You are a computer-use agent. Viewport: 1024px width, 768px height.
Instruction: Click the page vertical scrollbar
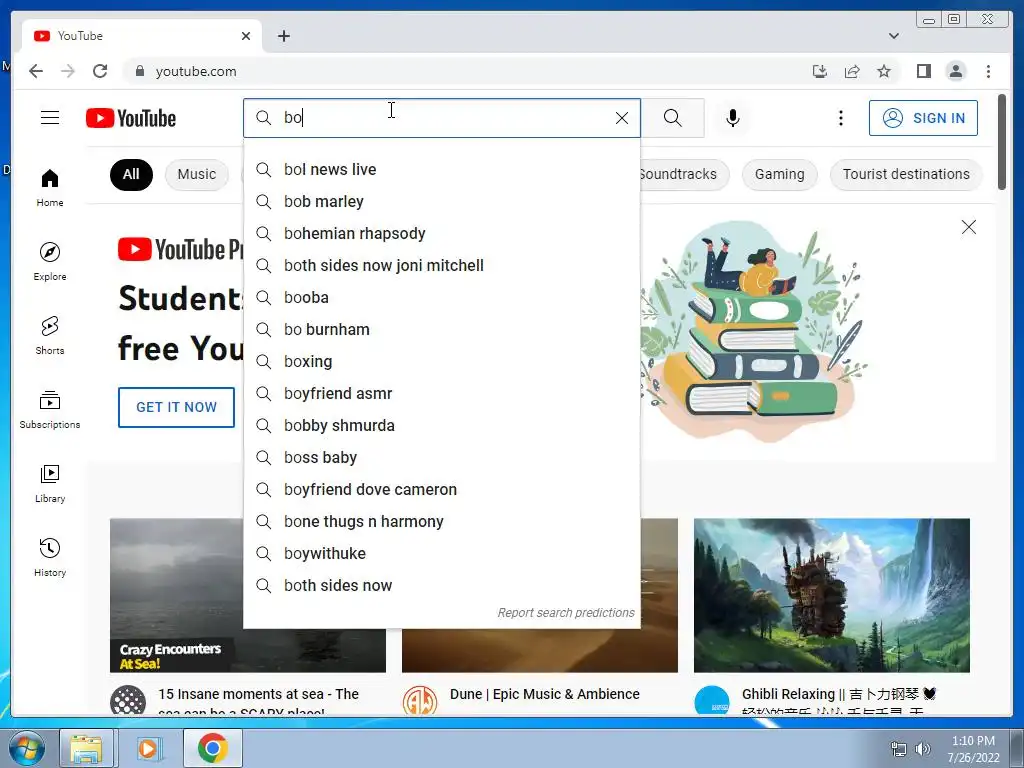pos(1002,142)
